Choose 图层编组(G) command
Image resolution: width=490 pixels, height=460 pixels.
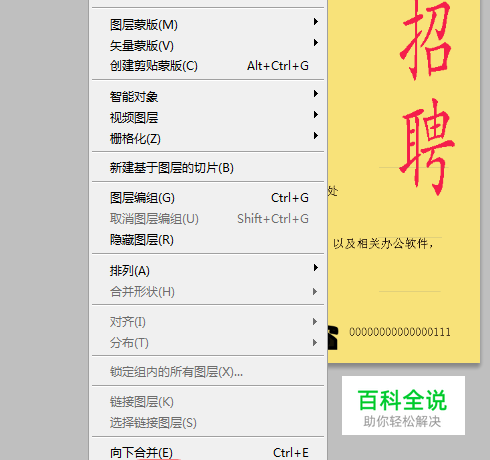click(208, 198)
